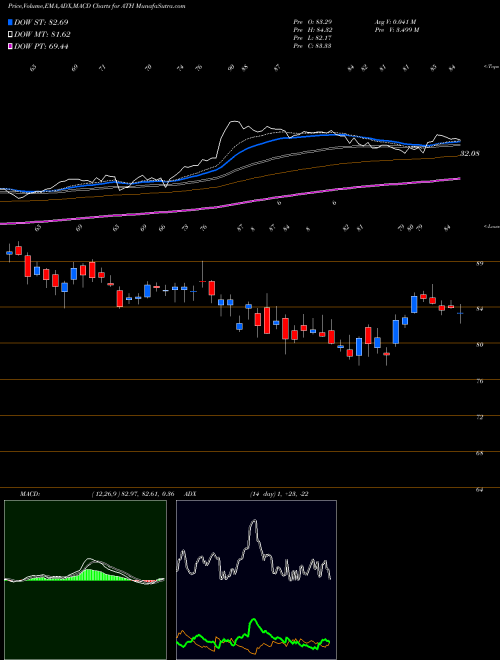Click the 32.08 label on EMA chart

point(470,154)
